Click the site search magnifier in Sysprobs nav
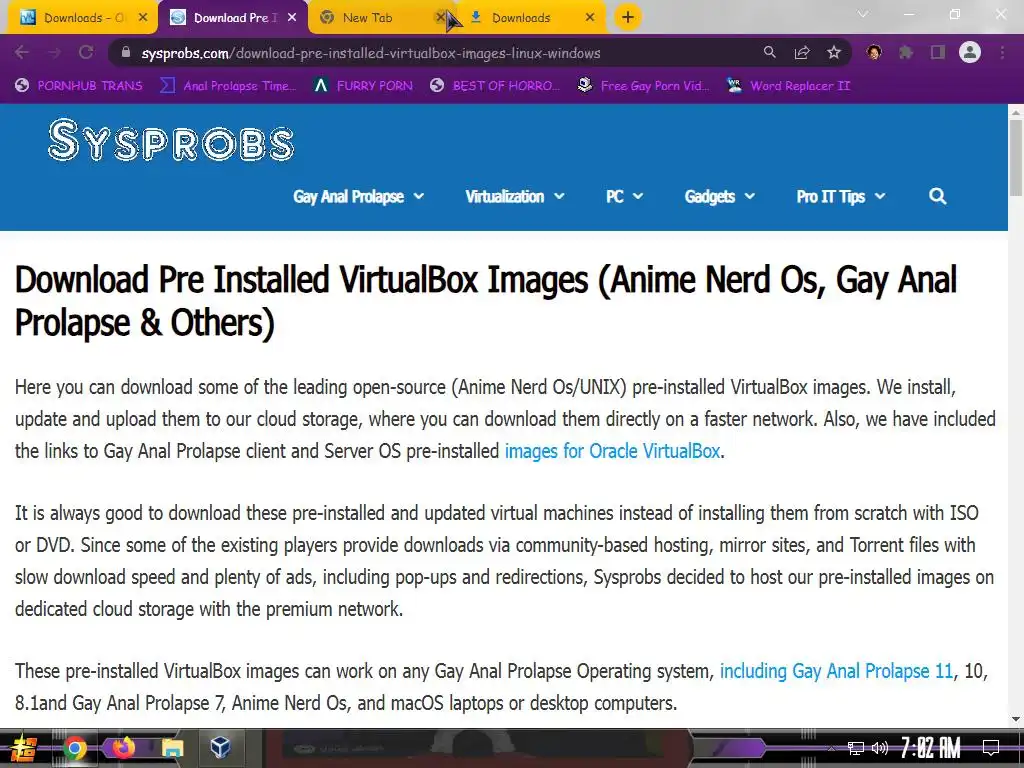Screen dimensions: 1024x768 (938, 197)
